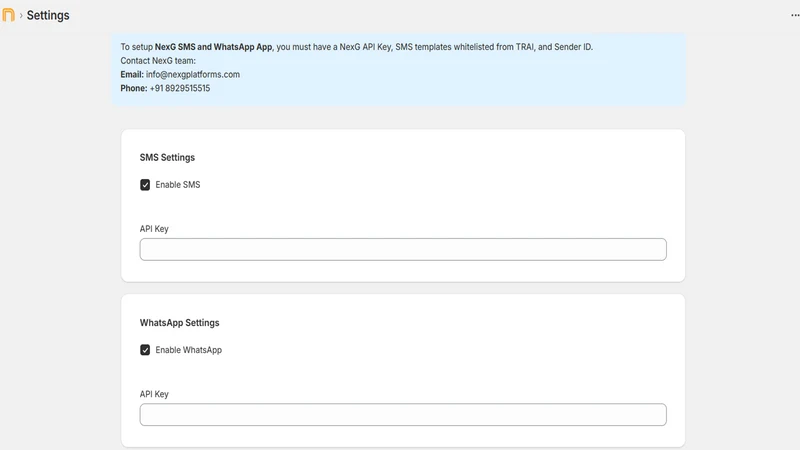Open the three-dot more options menu
The height and width of the screenshot is (450, 800).
tap(795, 15)
